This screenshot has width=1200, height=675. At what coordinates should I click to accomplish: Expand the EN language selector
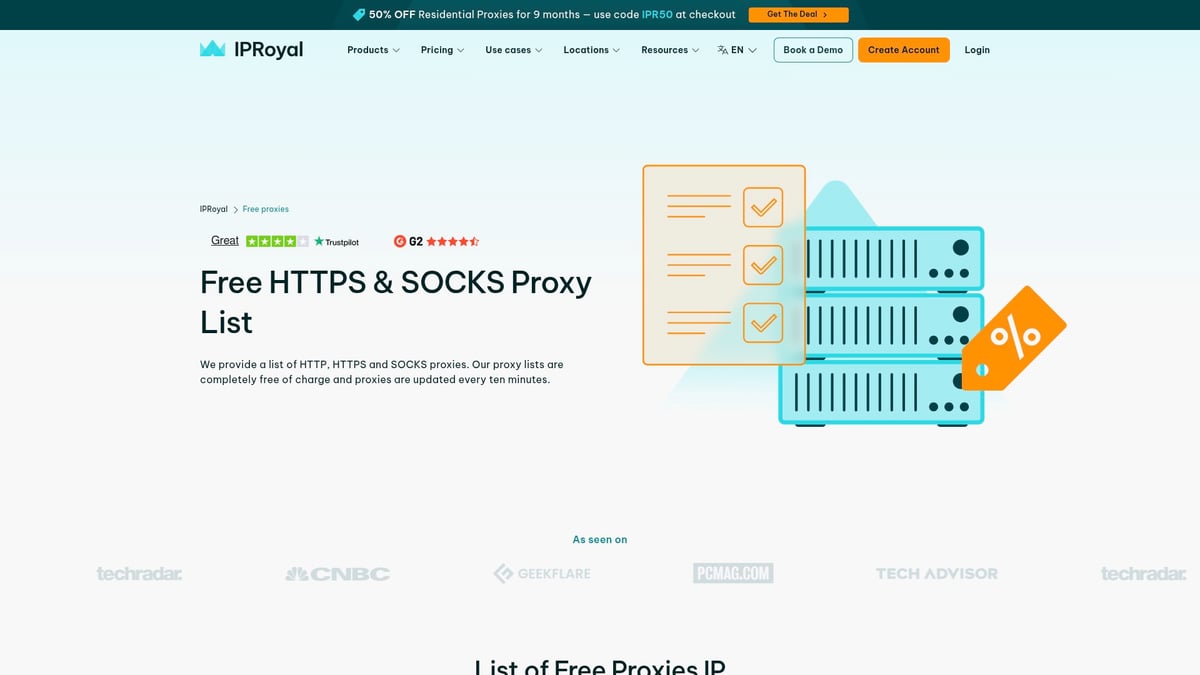point(737,49)
